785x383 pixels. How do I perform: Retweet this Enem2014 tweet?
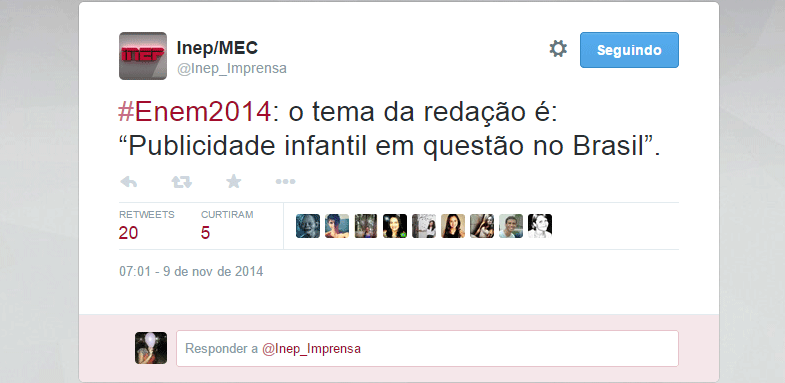(181, 182)
